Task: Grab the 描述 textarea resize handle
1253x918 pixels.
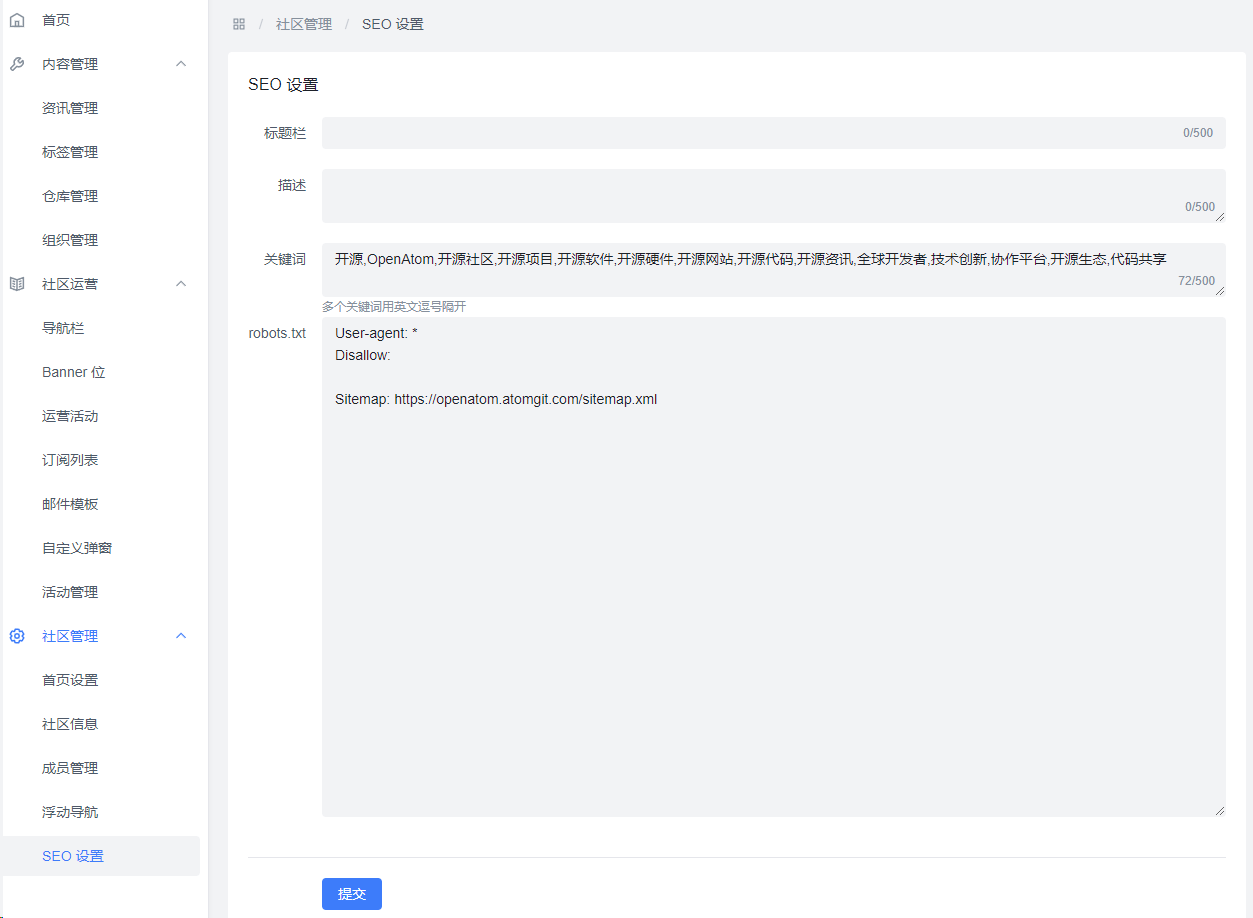Action: coord(1219,216)
